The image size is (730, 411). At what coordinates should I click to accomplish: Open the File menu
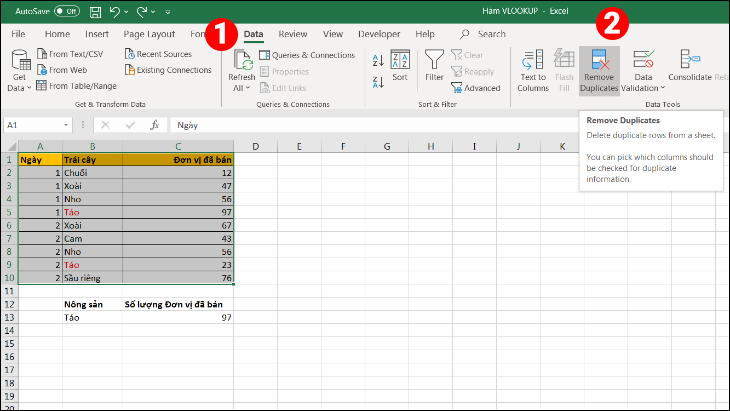pyautogui.click(x=18, y=34)
